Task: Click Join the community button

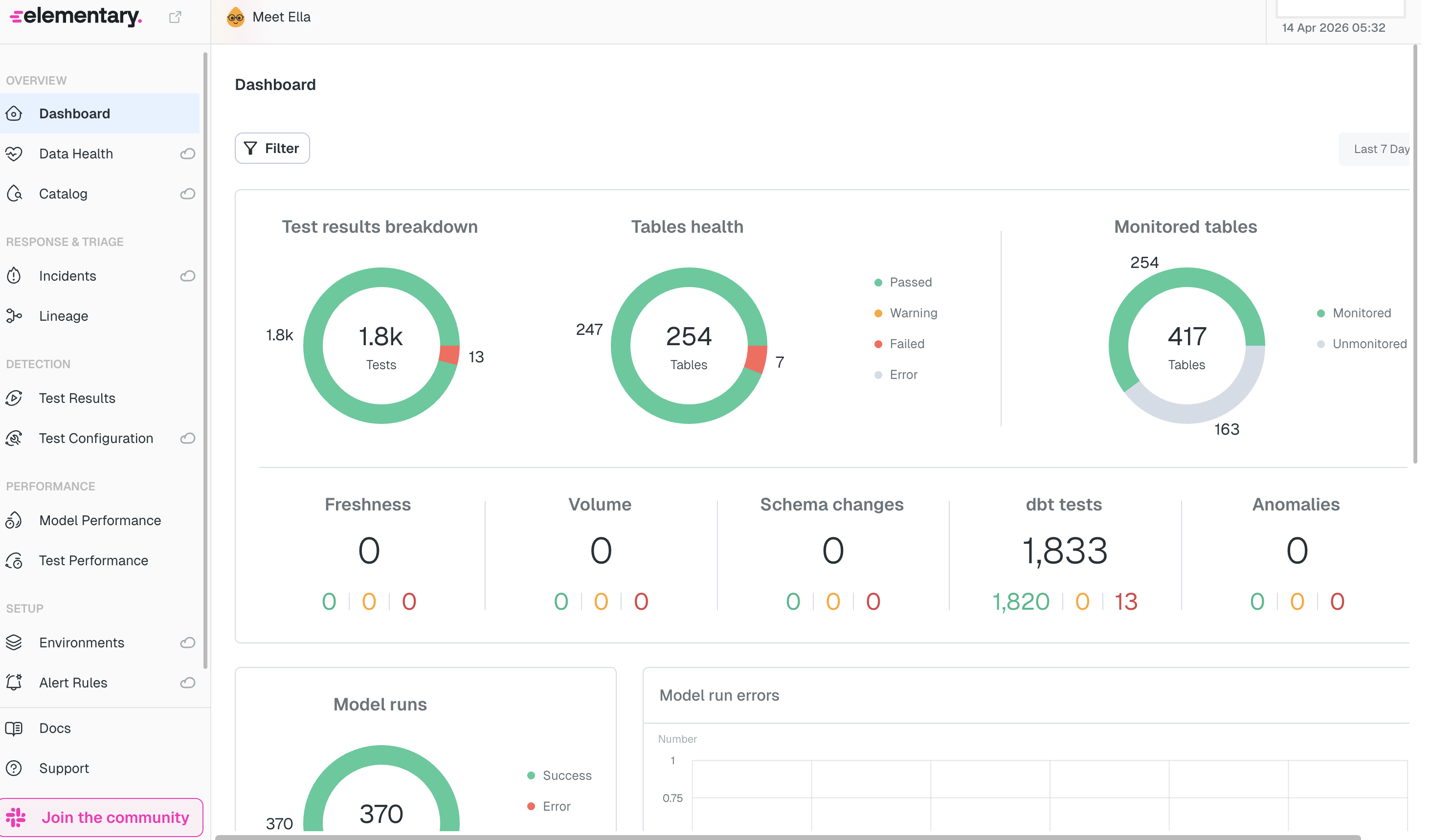Action: [x=102, y=818]
